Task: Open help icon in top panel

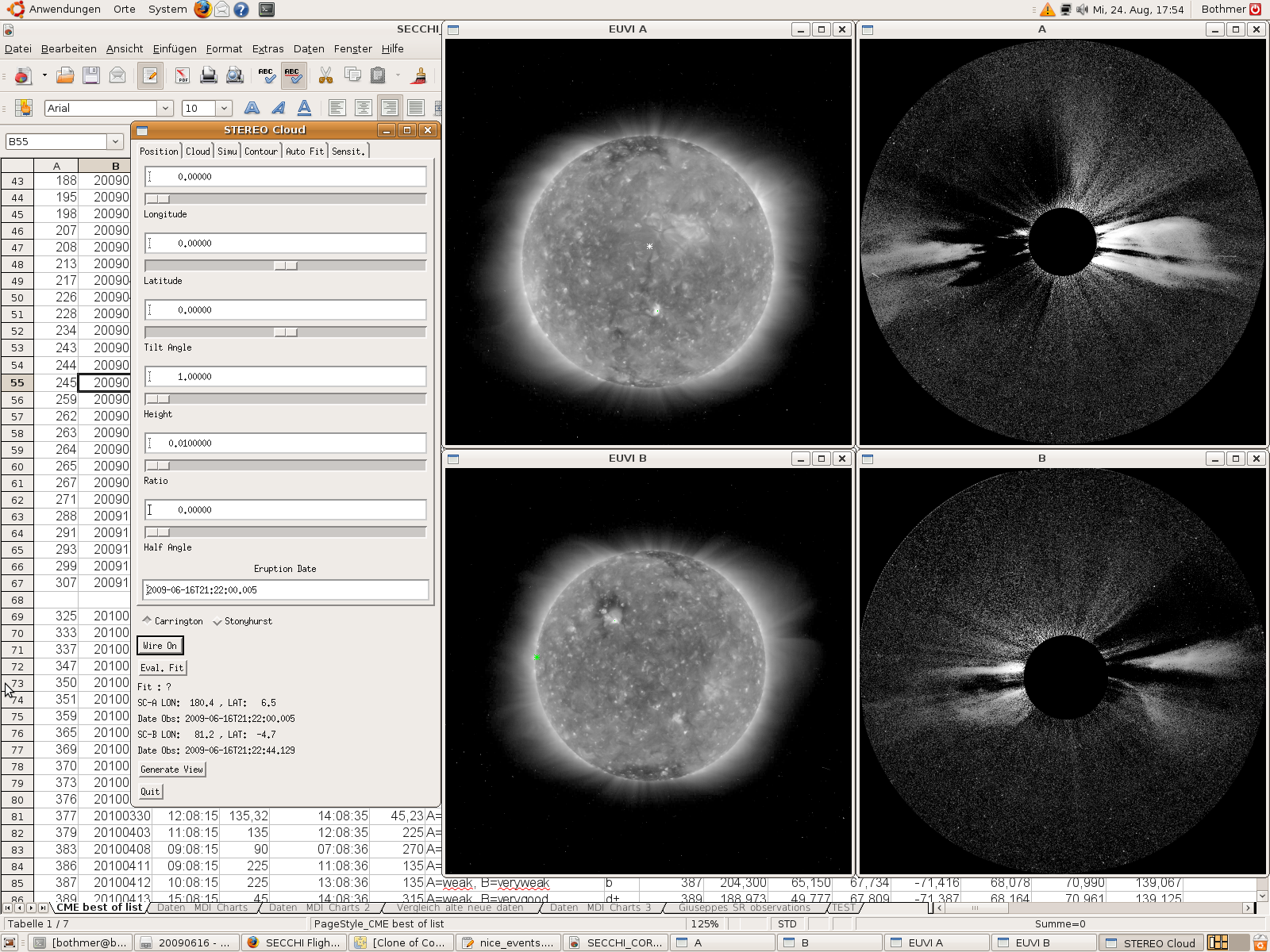Action: 241,10
